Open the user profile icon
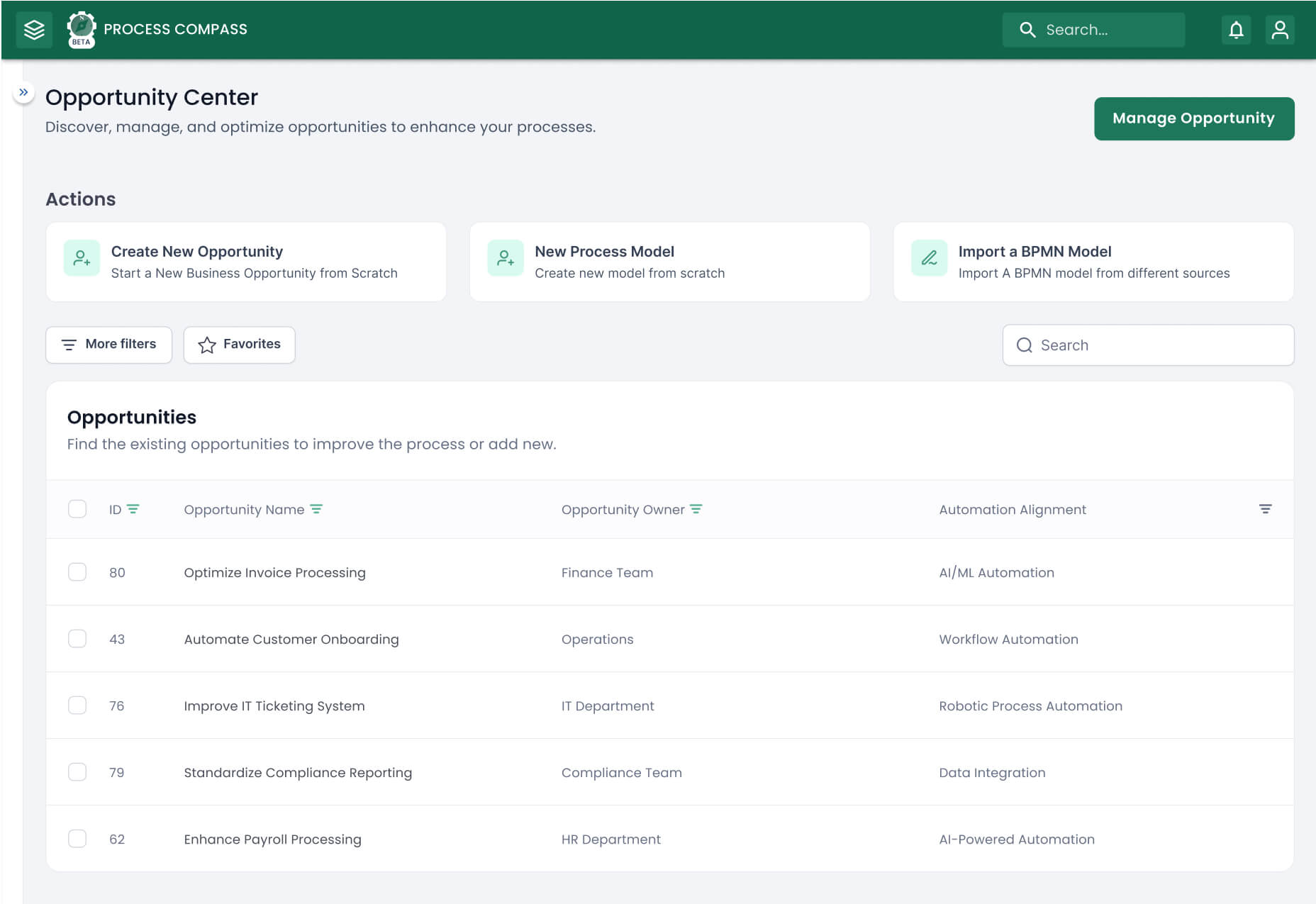1316x904 pixels. 1280,30
